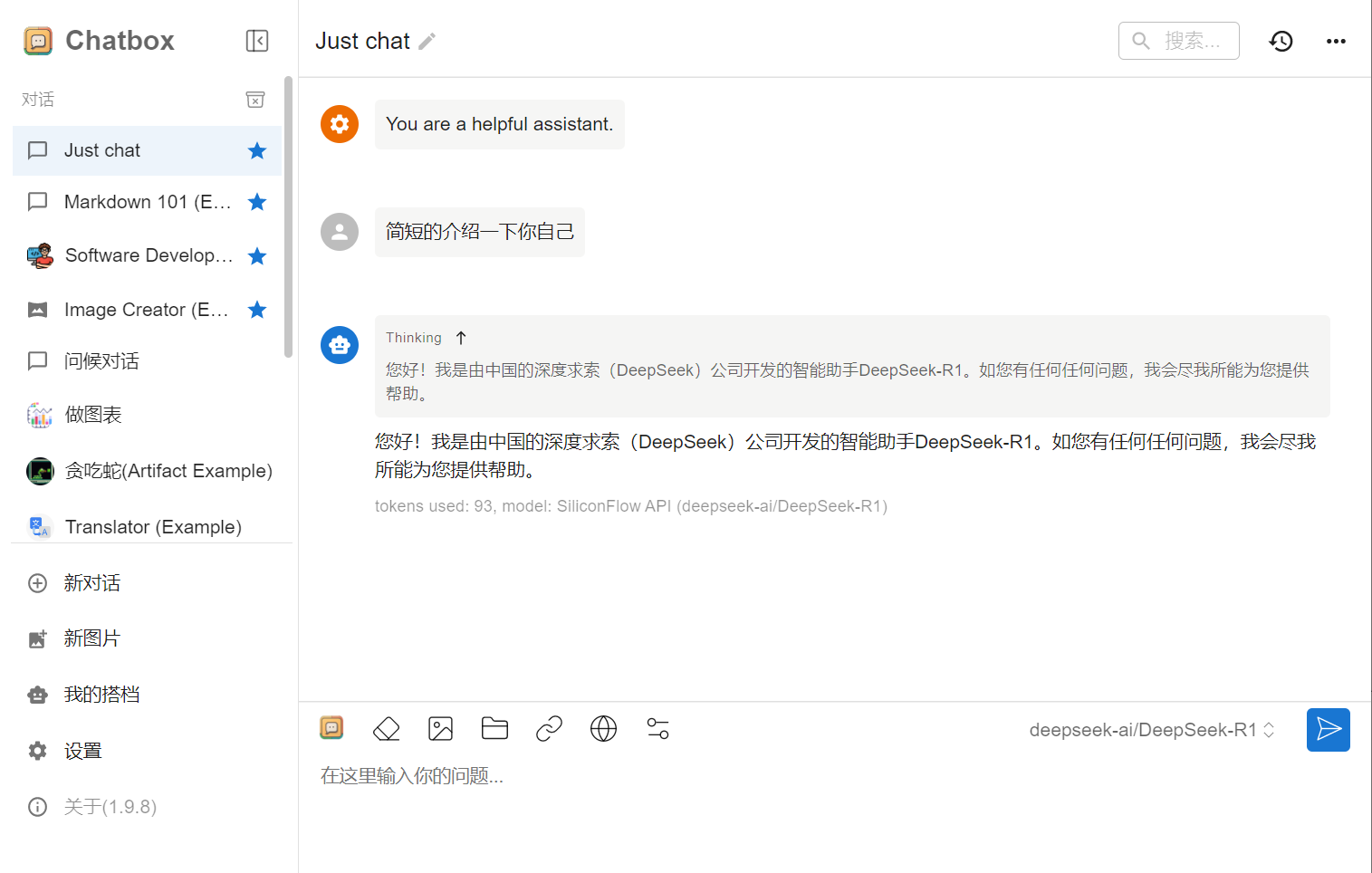Open 设置 settings
Screen dimensions: 1372x873
tap(147, 751)
